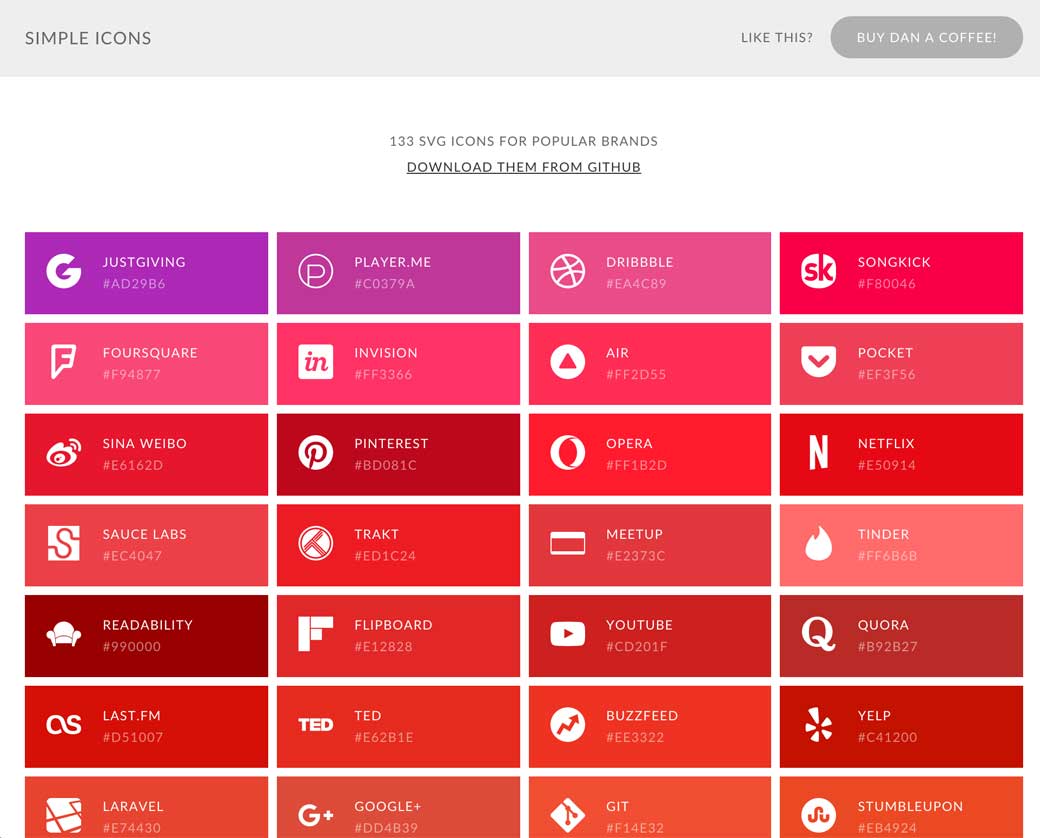Screen dimensions: 1040x838
Task: Click the Last.fm logo icon
Action: click(63, 725)
